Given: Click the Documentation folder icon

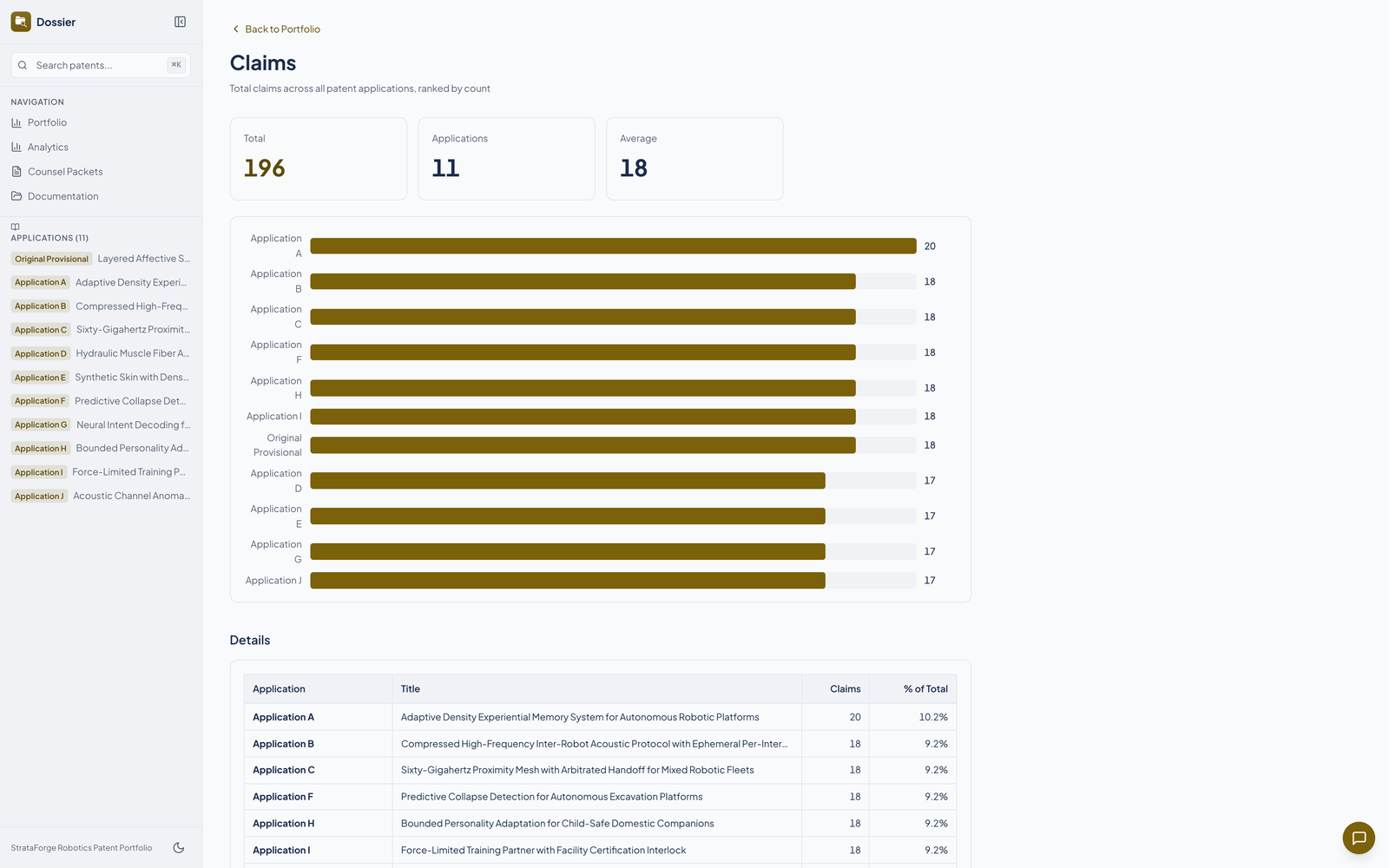Looking at the screenshot, I should (x=16, y=196).
